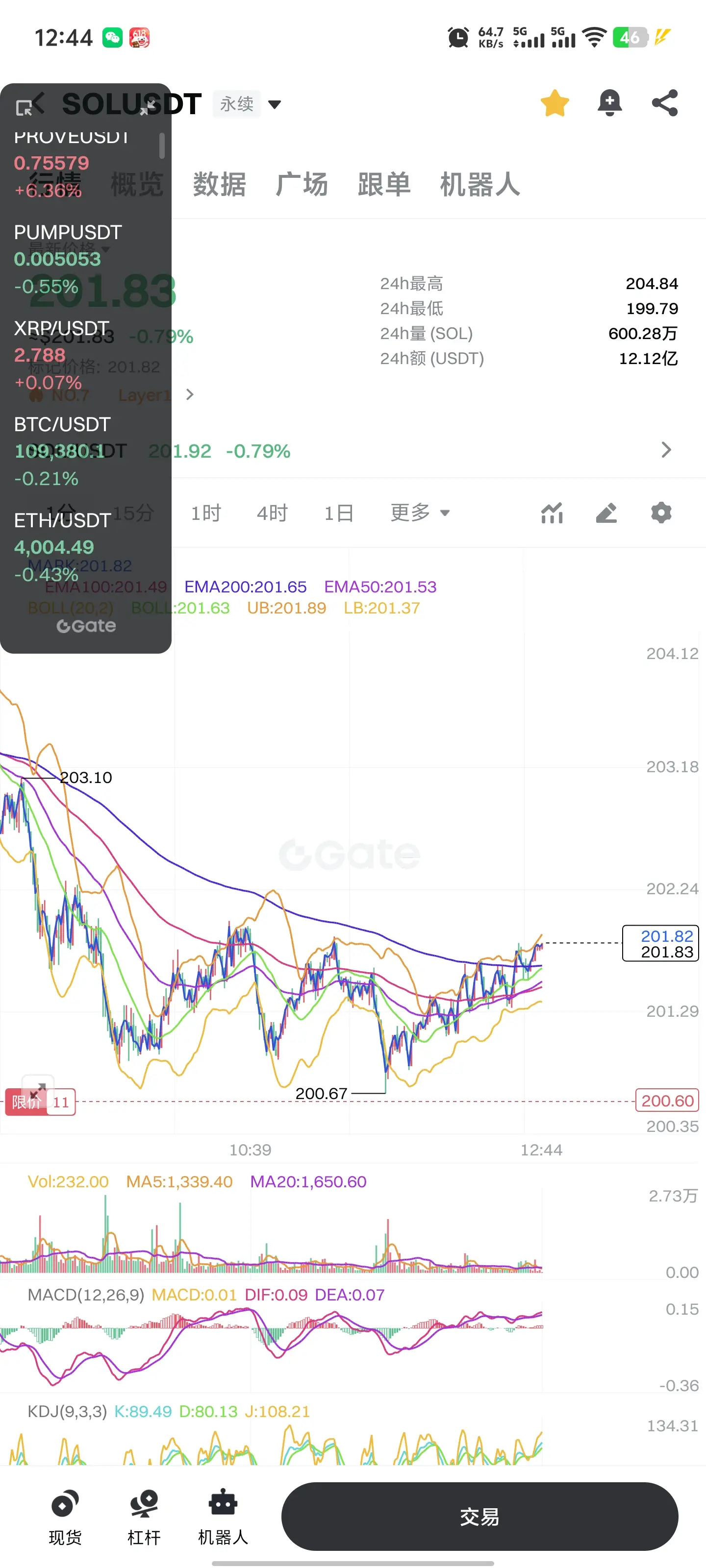Screen dimensions: 706x1568
Task: Switch to the 数据 tab
Action: pos(219,184)
